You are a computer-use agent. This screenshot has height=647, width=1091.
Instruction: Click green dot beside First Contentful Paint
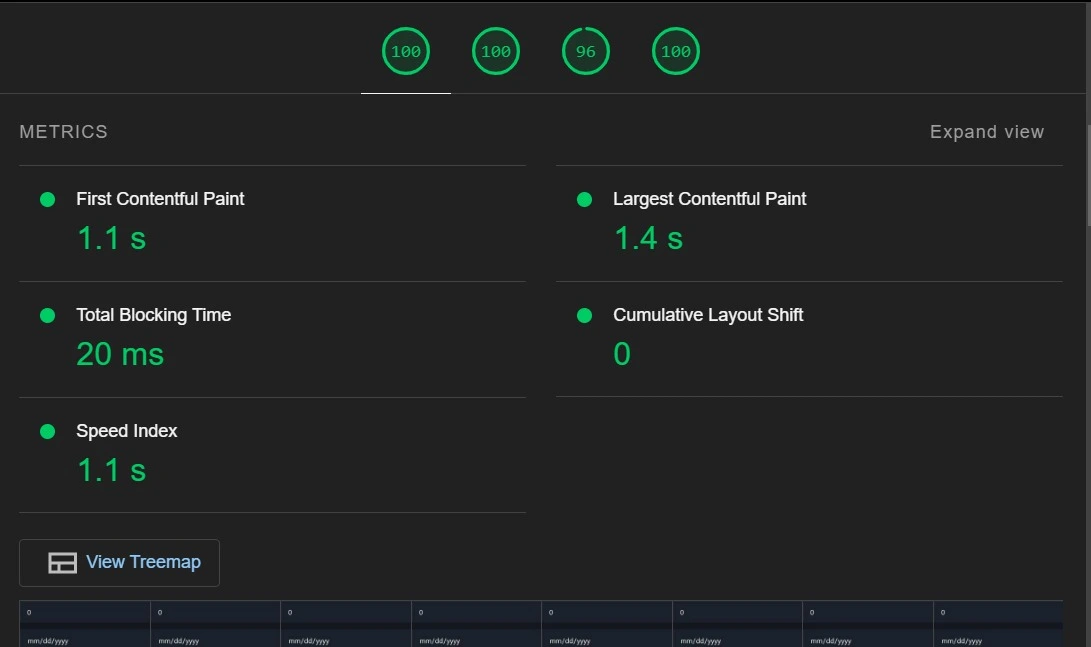coord(47,200)
